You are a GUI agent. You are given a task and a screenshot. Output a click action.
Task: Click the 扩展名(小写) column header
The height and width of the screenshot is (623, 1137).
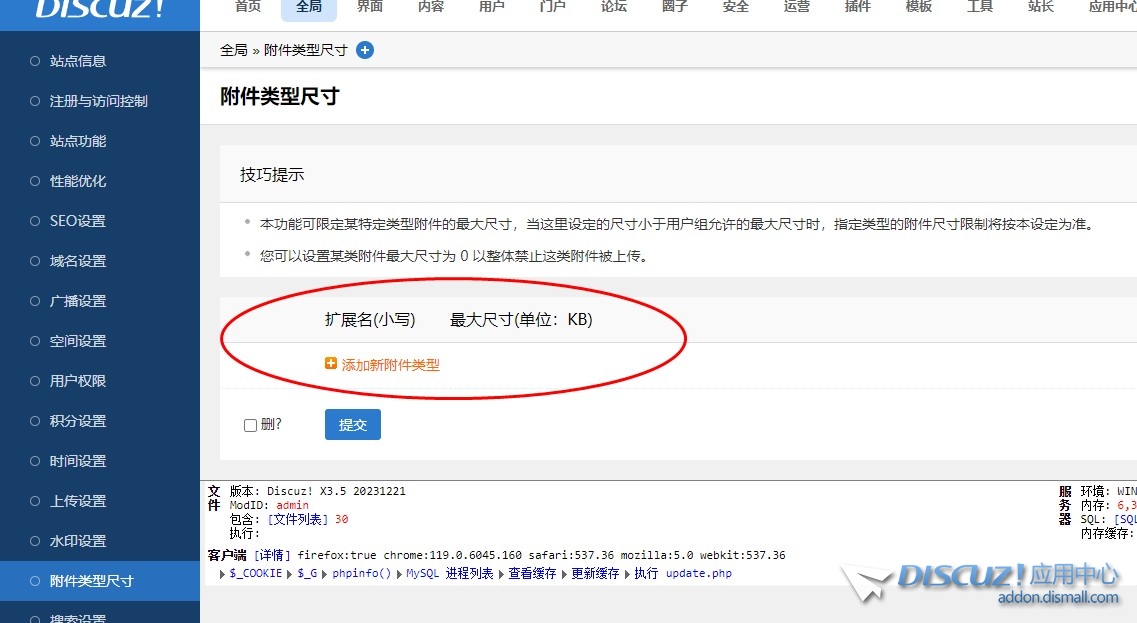click(x=370, y=320)
